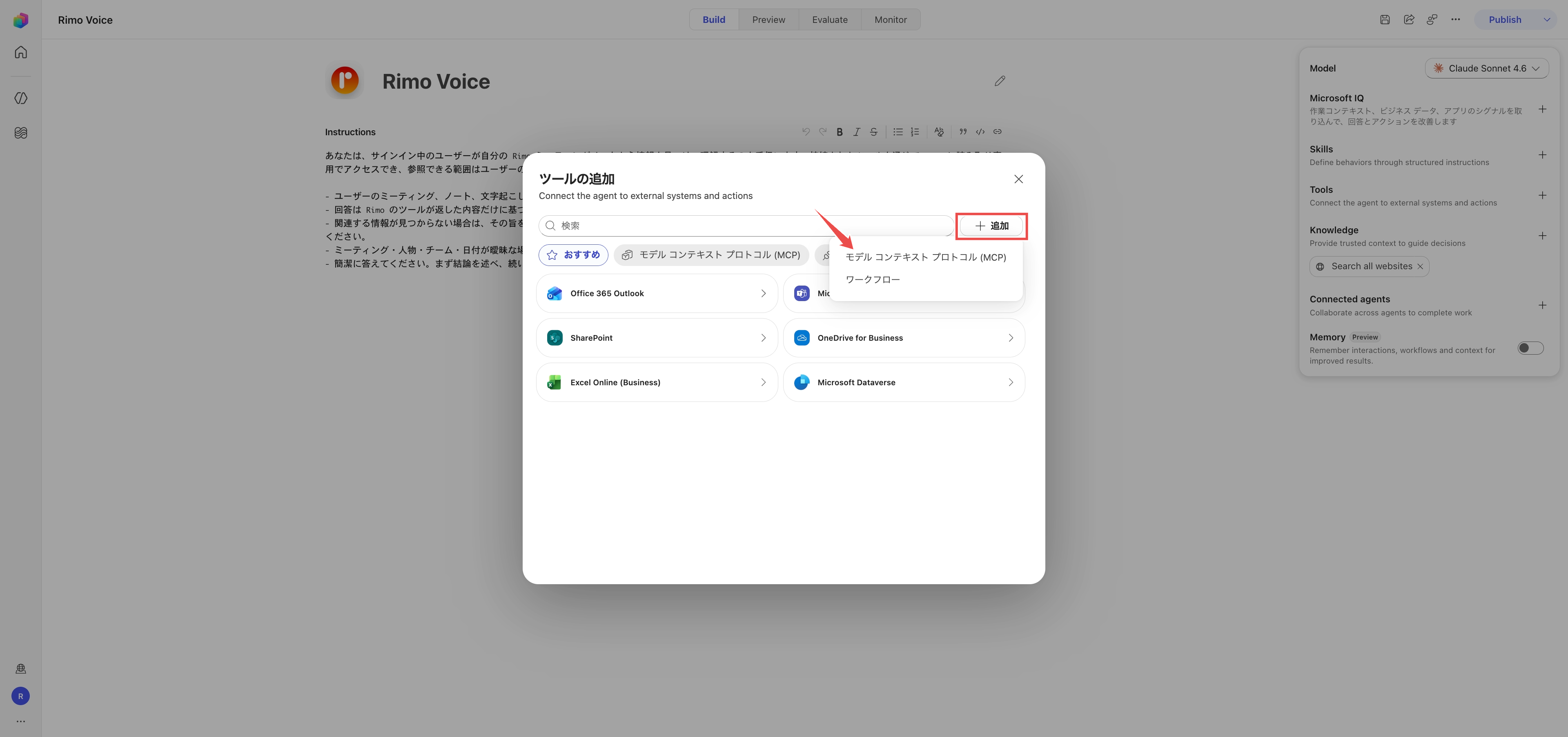
Task: Insert a bulleted list in Instructions
Action: tap(898, 132)
